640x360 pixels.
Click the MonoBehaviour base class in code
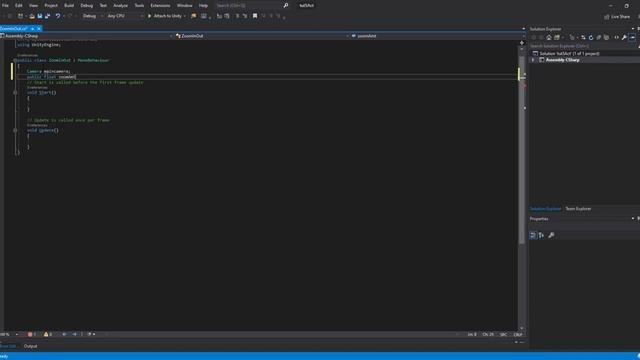[x=93, y=60]
